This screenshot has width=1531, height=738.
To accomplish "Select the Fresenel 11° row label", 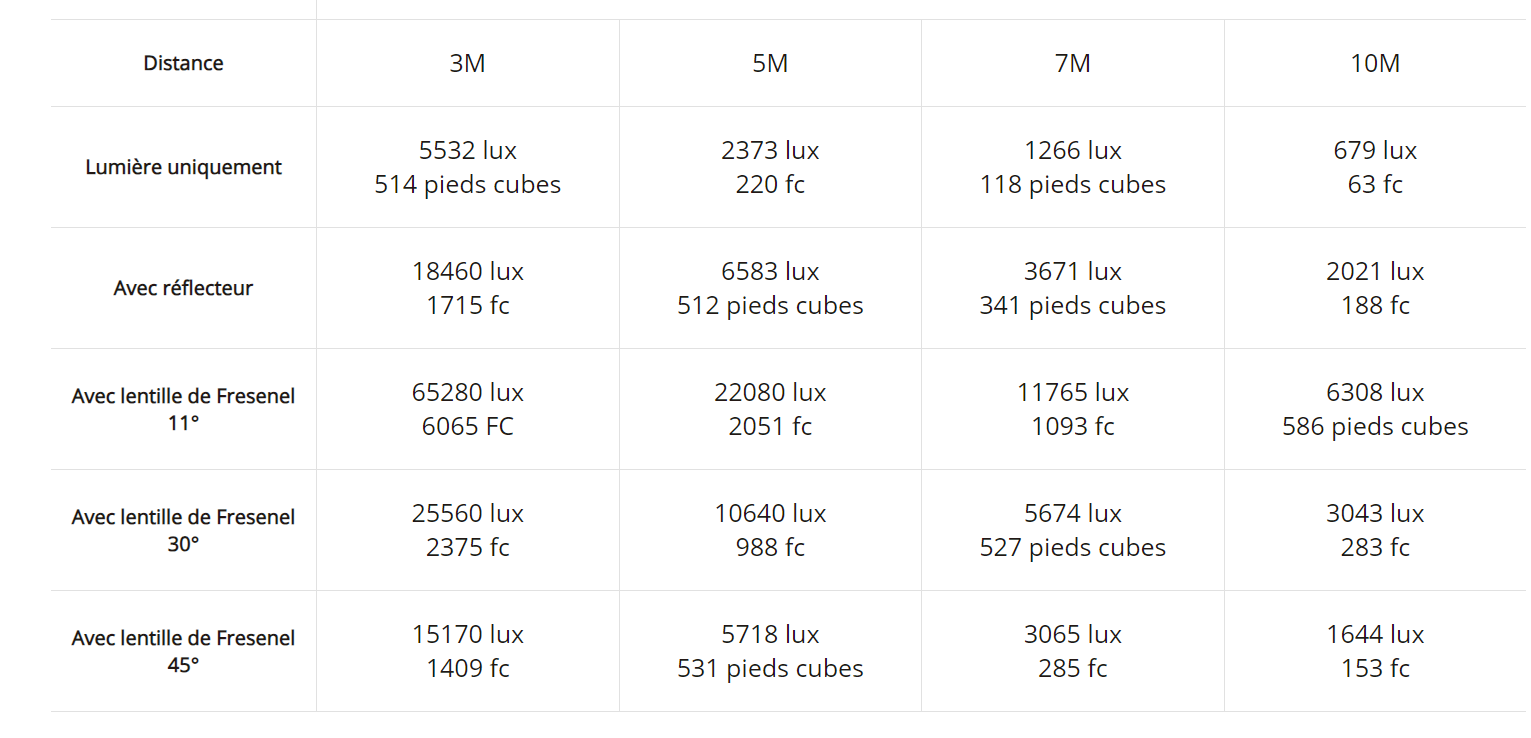I will (x=183, y=409).
